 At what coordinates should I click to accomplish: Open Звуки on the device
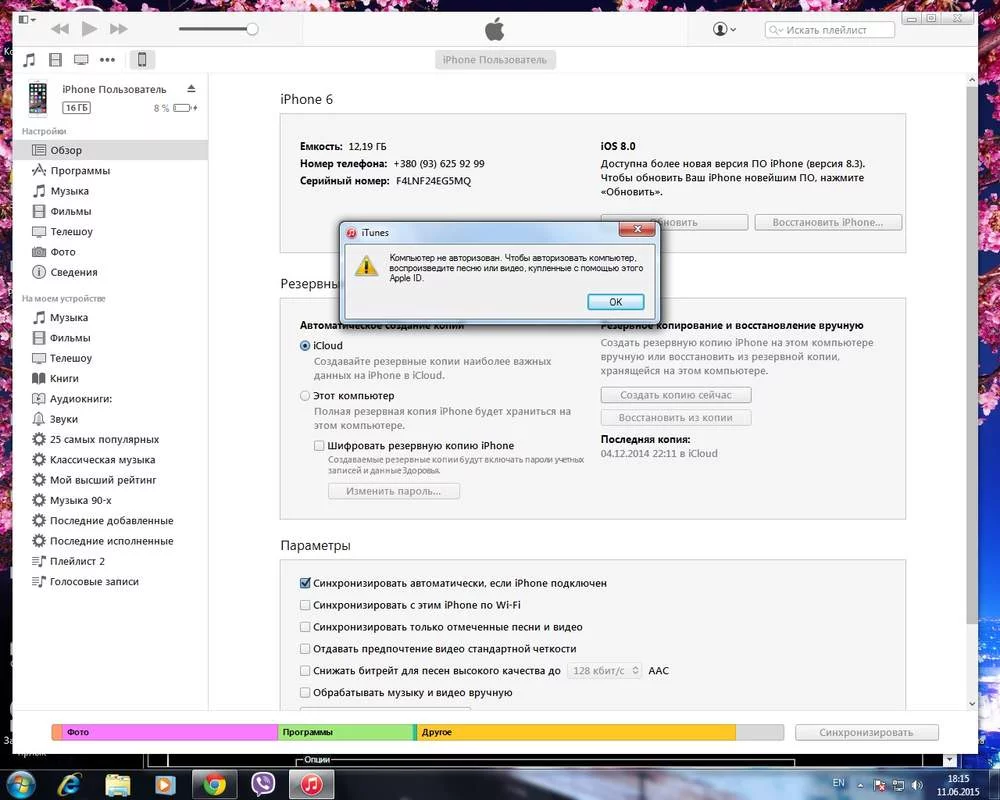110,419
